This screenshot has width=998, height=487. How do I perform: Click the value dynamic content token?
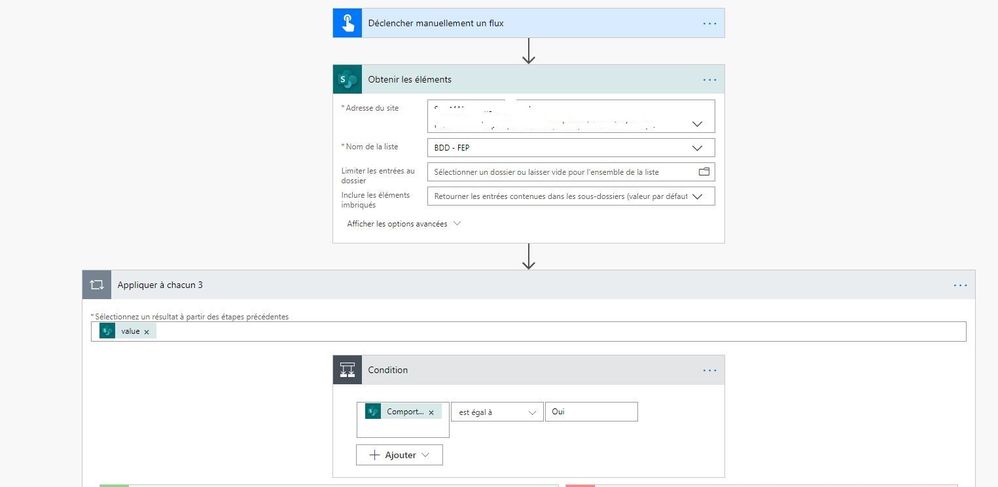tap(127, 332)
